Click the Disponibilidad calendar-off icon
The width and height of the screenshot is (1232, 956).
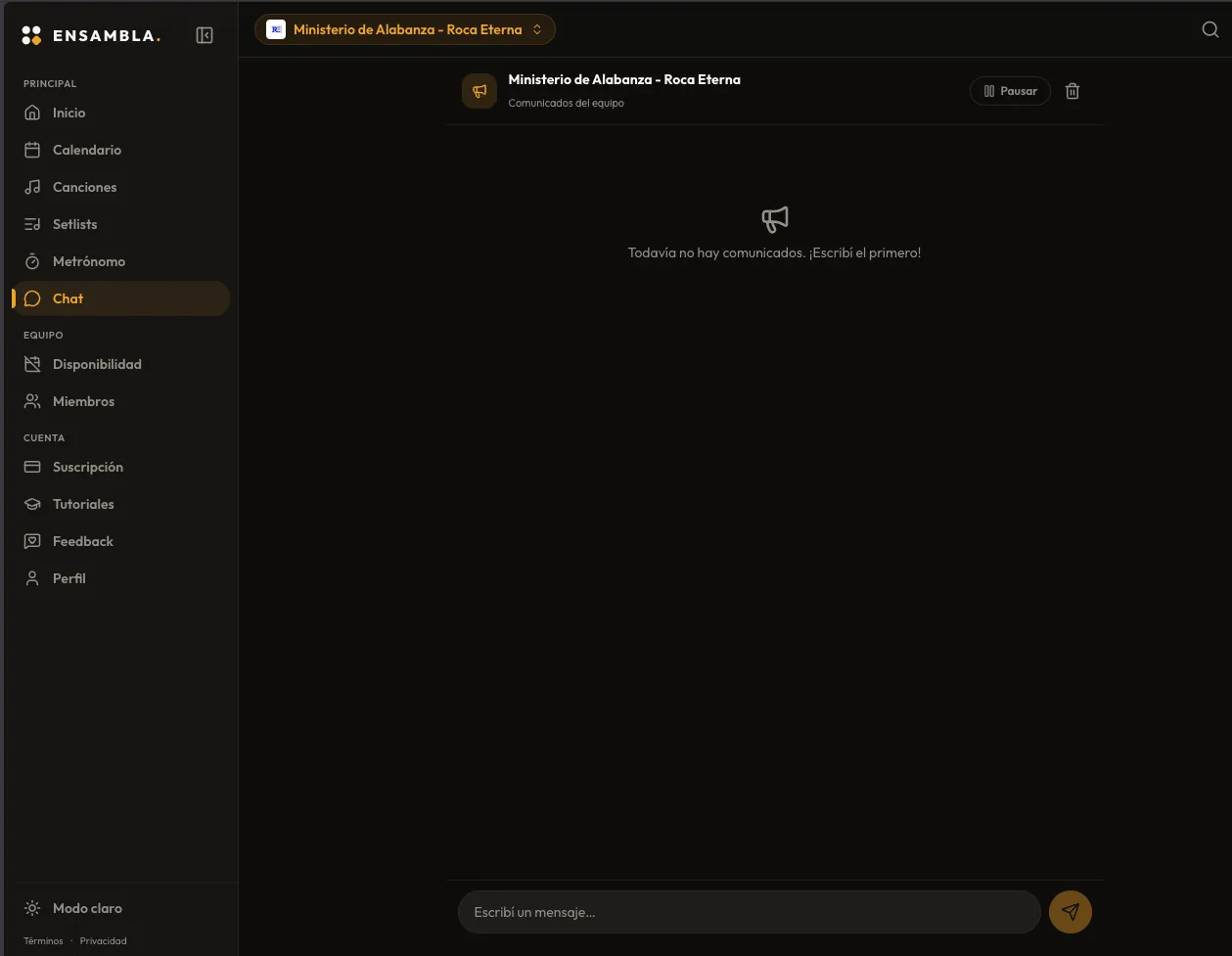point(32,364)
